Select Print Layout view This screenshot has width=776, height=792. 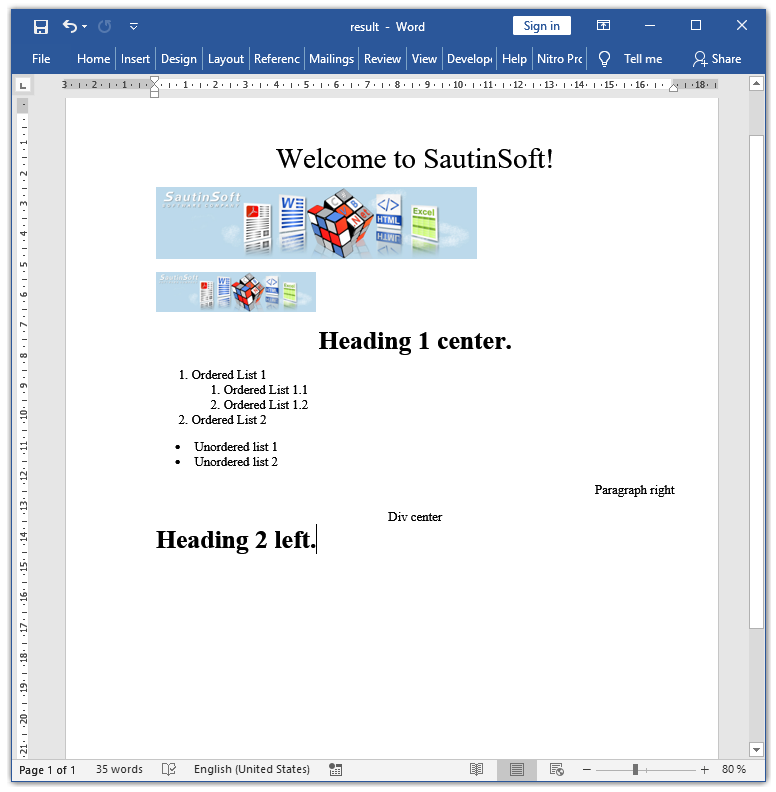click(x=516, y=770)
